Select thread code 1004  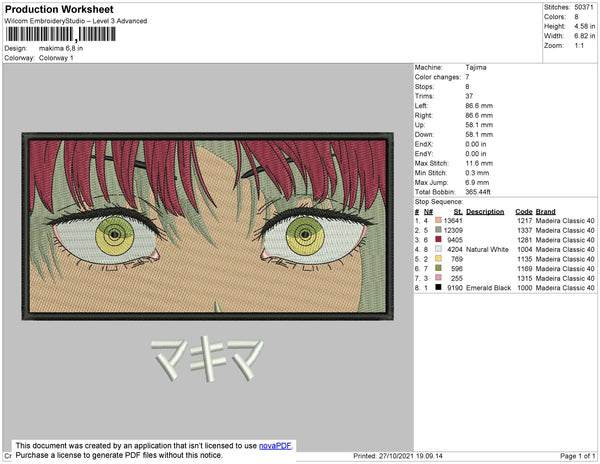(525, 249)
